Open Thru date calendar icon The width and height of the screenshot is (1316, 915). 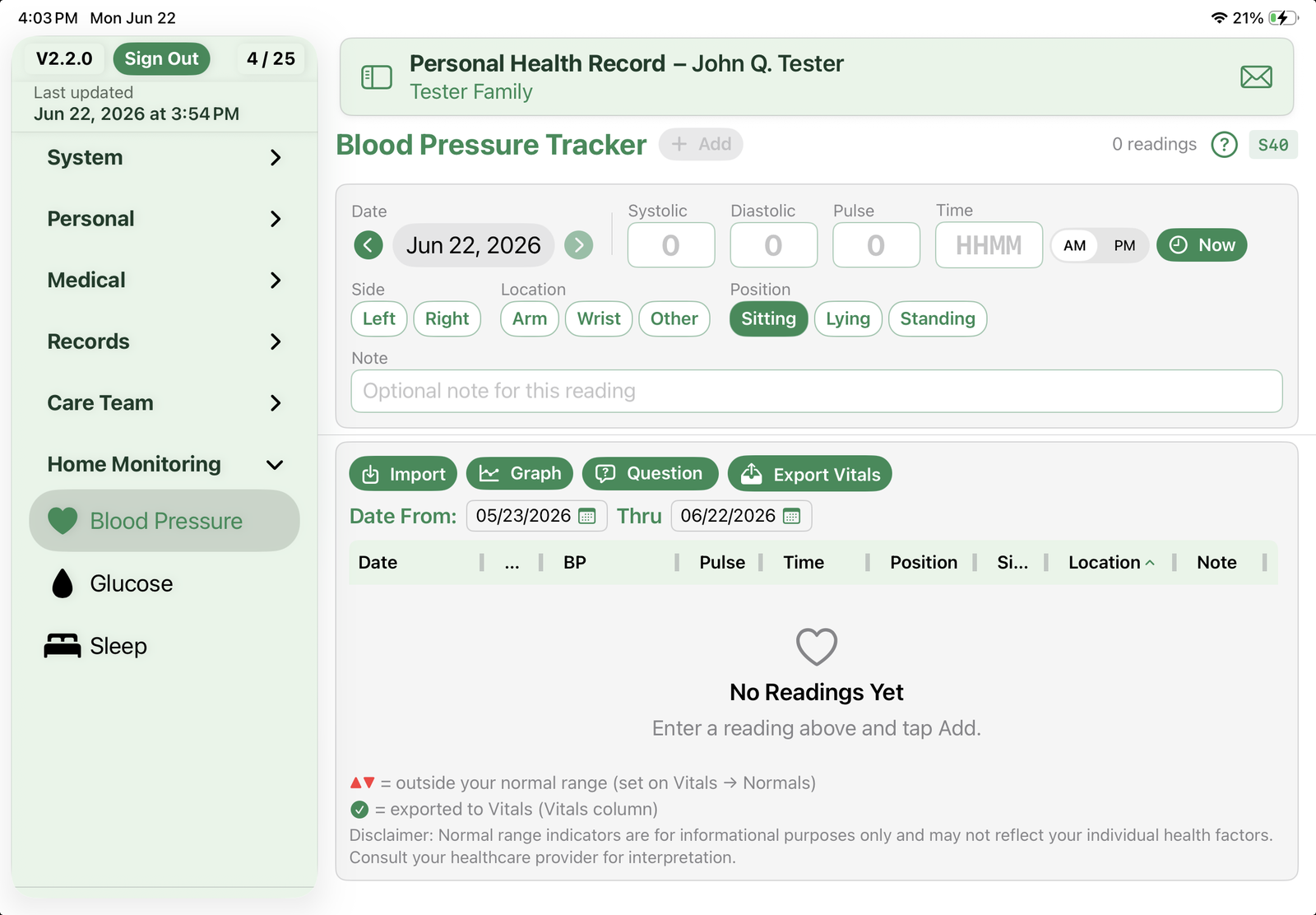coord(792,516)
